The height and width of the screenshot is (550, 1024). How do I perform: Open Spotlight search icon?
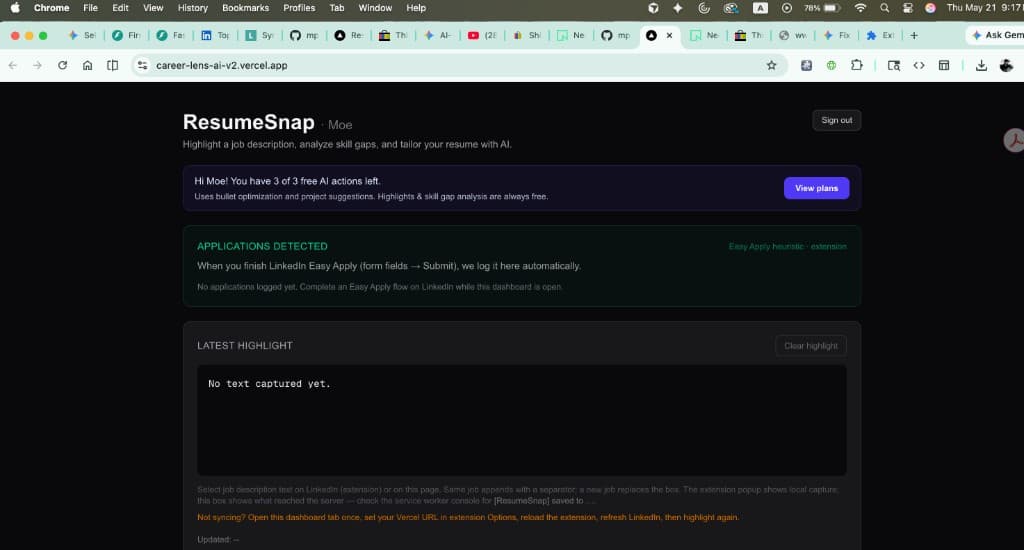pos(884,8)
